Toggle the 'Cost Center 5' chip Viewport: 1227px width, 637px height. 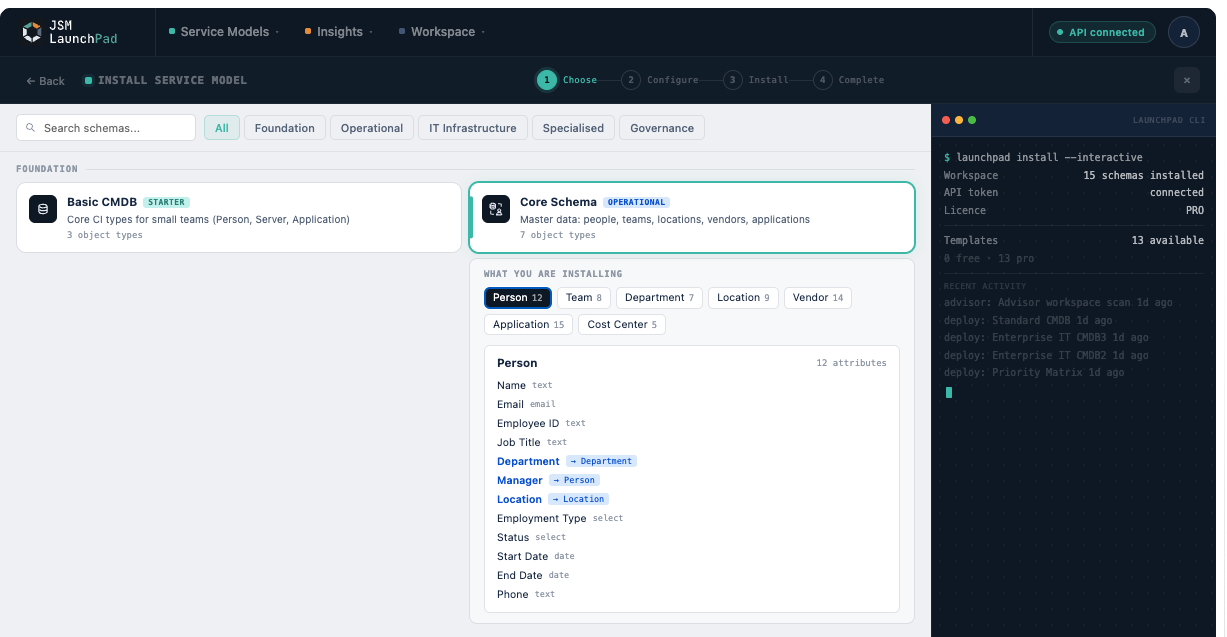tap(621, 324)
